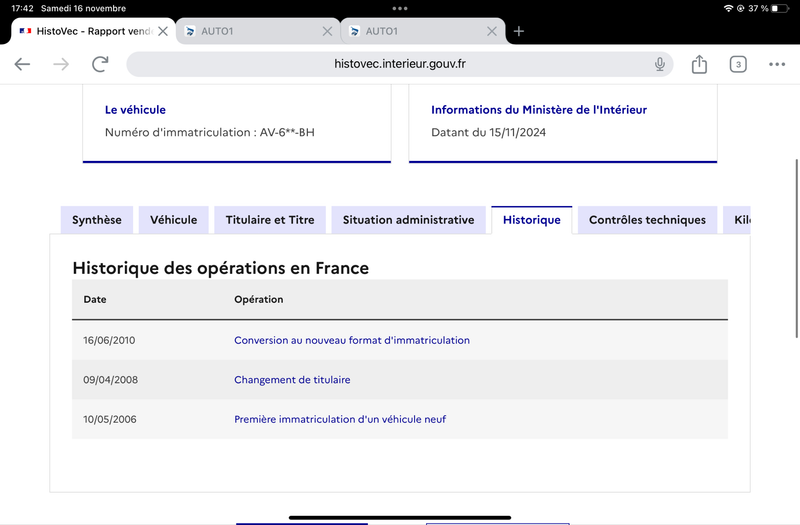
Task: Open the Véhicule tab
Action: (x=173, y=220)
